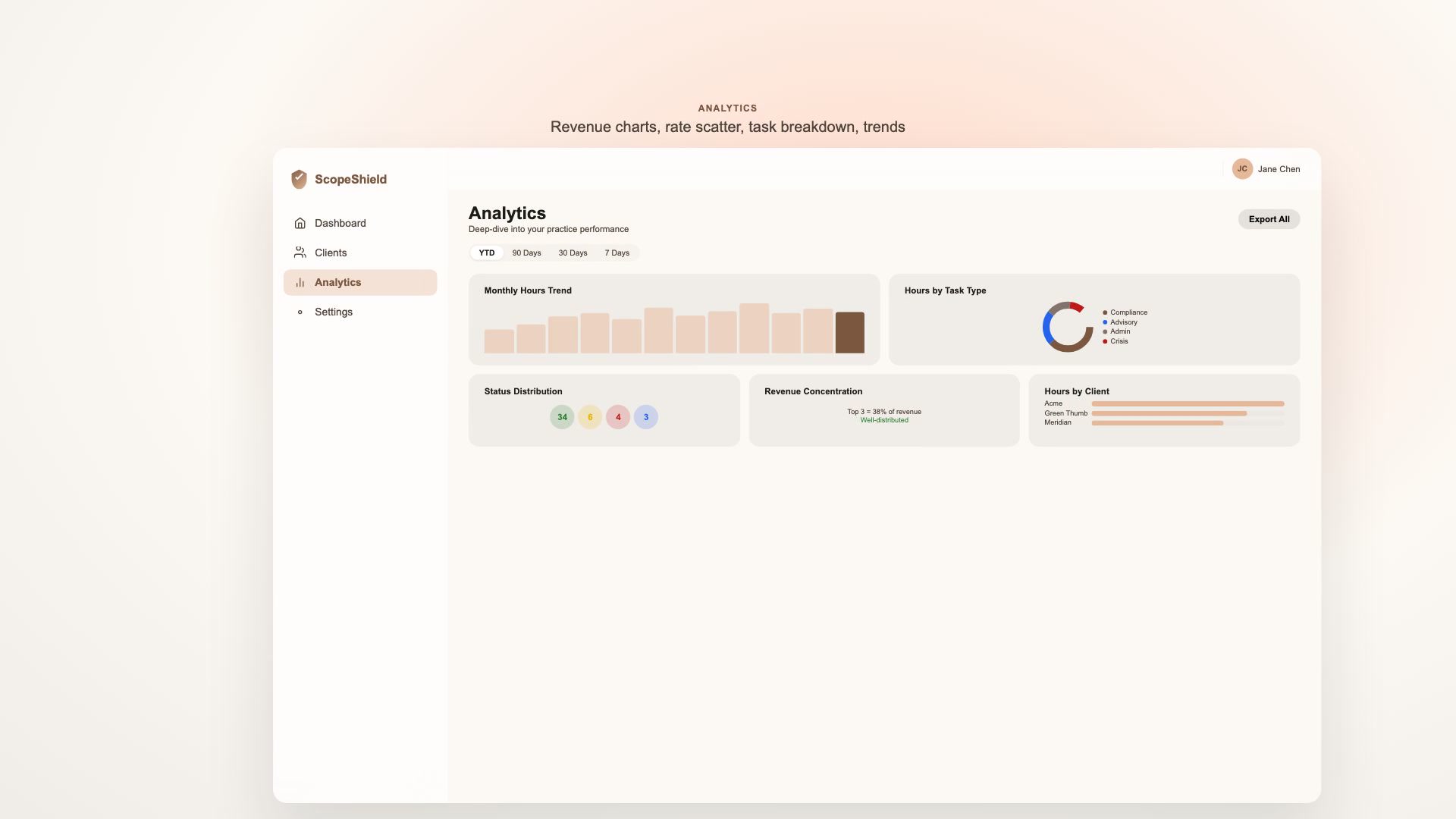Click the JC user avatar

(x=1241, y=169)
